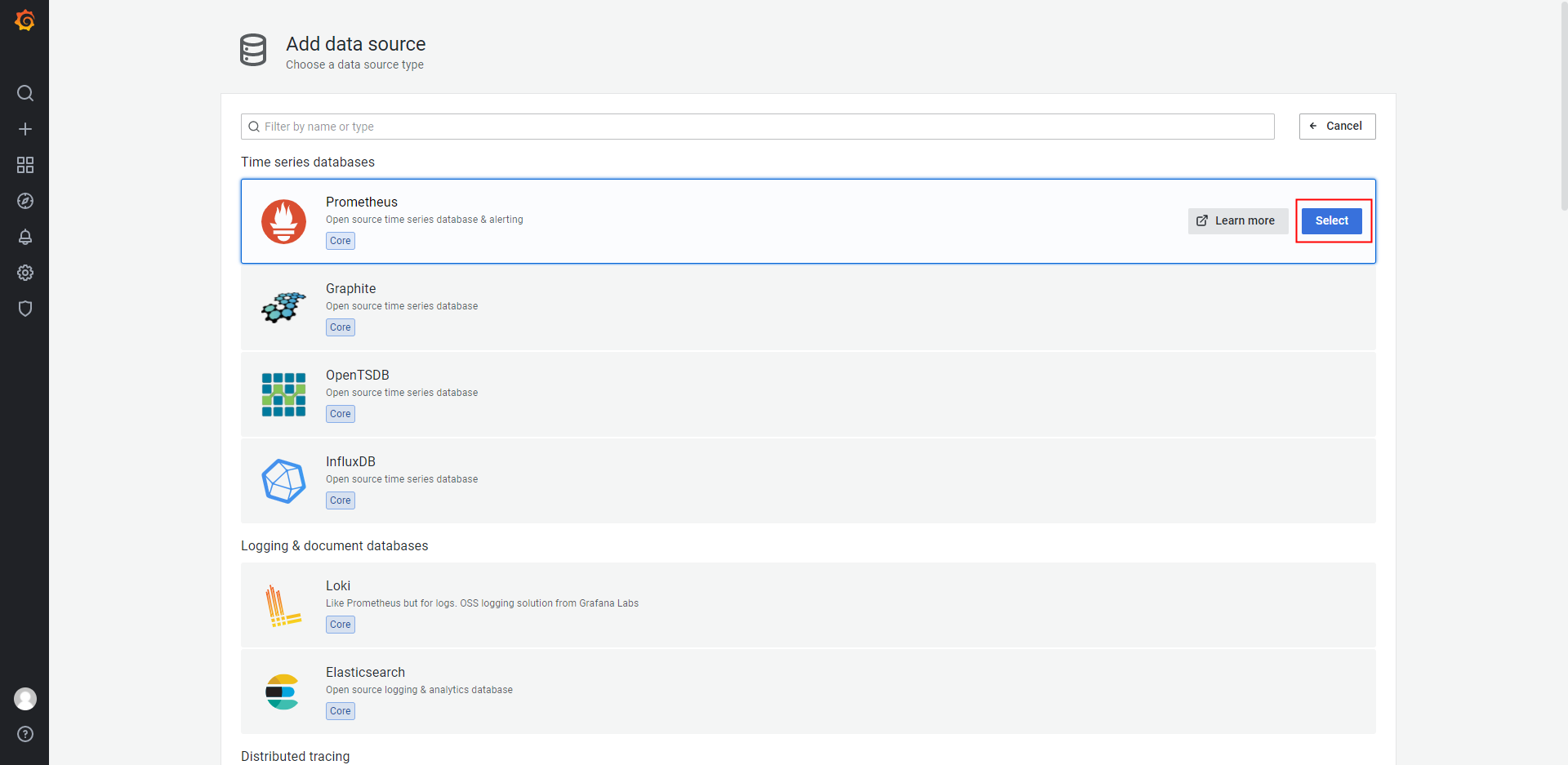
Task: Click the InfluxDB polyhedron logo
Action: 283,481
